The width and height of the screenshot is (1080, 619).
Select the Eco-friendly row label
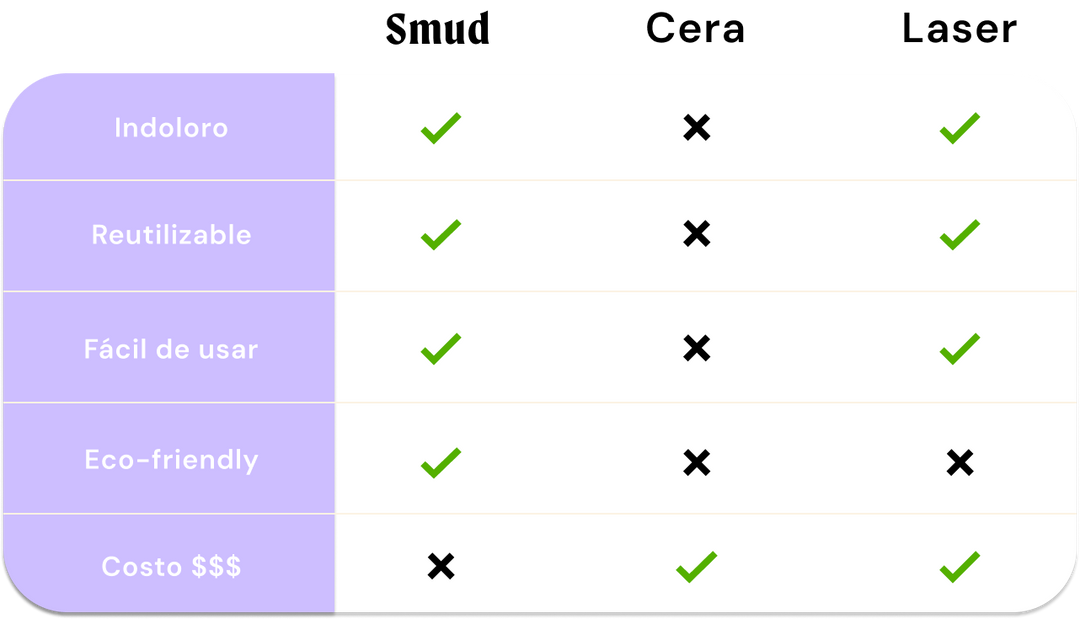[x=171, y=460]
